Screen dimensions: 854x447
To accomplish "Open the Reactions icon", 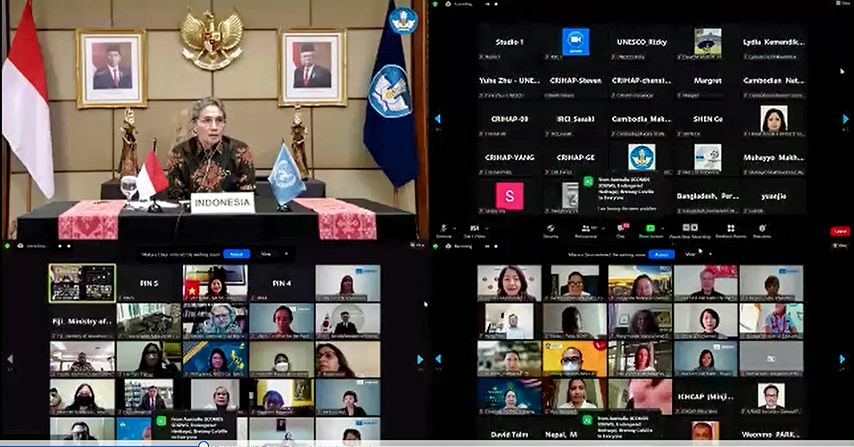I will point(762,230).
